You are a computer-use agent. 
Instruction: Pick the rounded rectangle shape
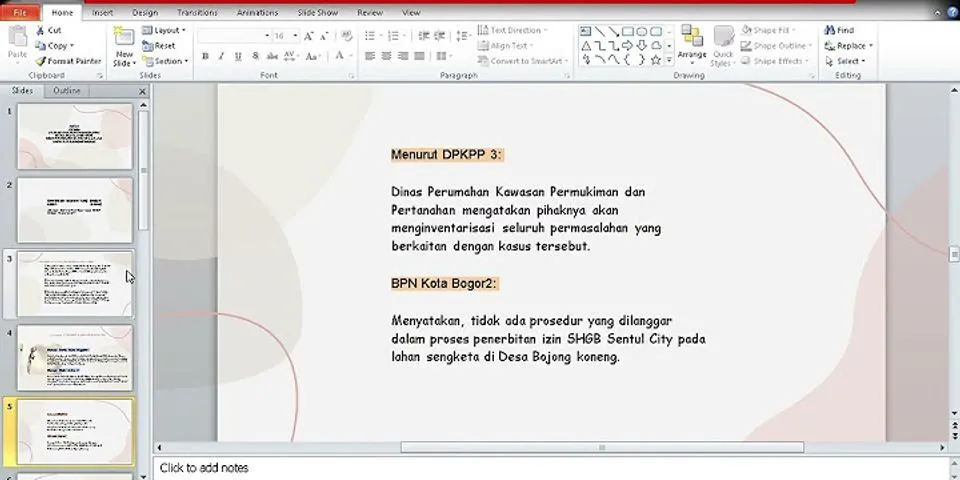coord(656,31)
